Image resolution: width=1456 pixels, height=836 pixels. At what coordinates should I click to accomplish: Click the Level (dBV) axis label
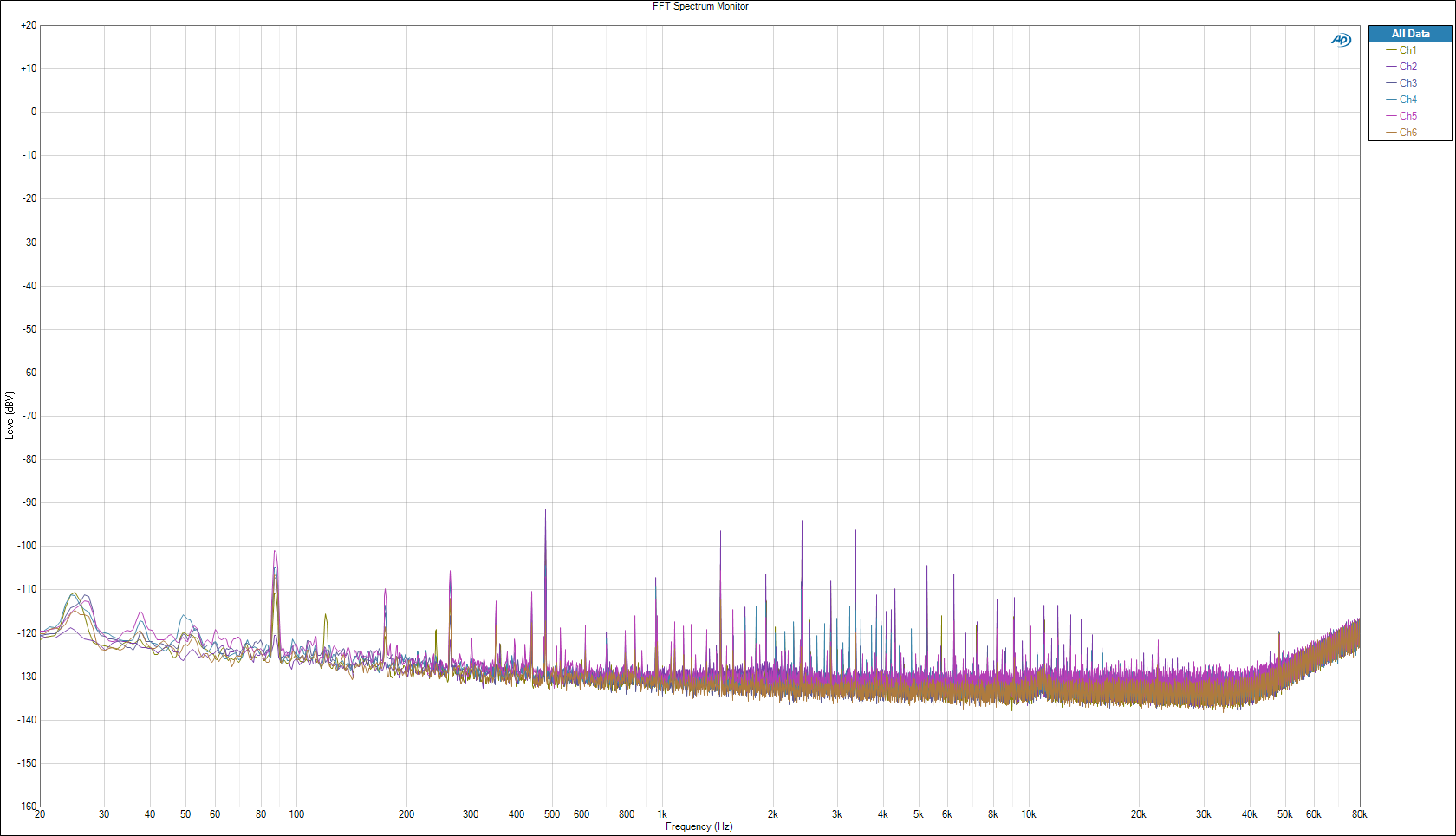click(x=10, y=416)
